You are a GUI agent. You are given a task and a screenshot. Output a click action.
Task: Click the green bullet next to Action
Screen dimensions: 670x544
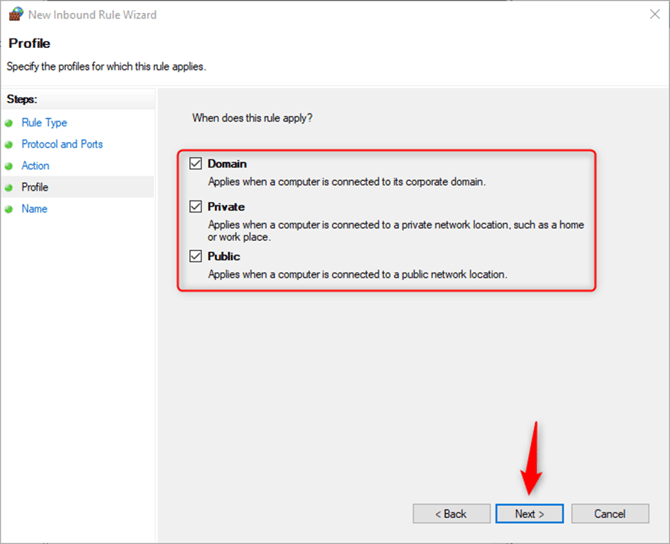click(x=11, y=166)
